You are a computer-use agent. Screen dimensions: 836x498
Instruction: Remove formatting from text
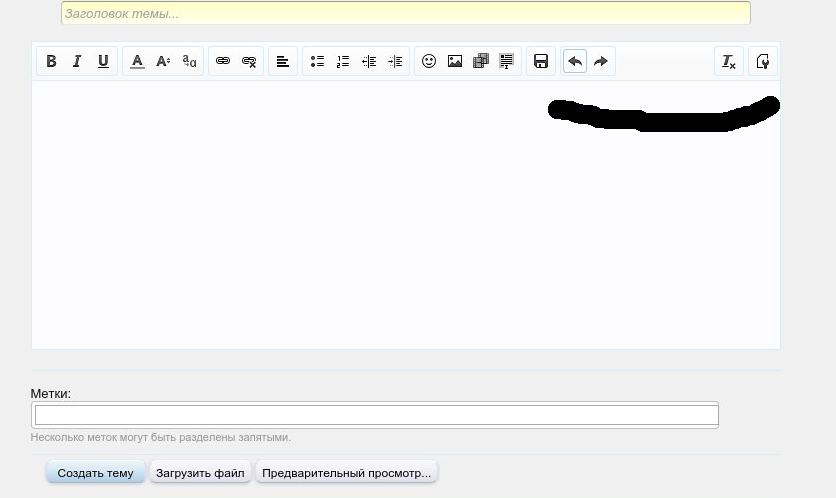[x=729, y=61]
